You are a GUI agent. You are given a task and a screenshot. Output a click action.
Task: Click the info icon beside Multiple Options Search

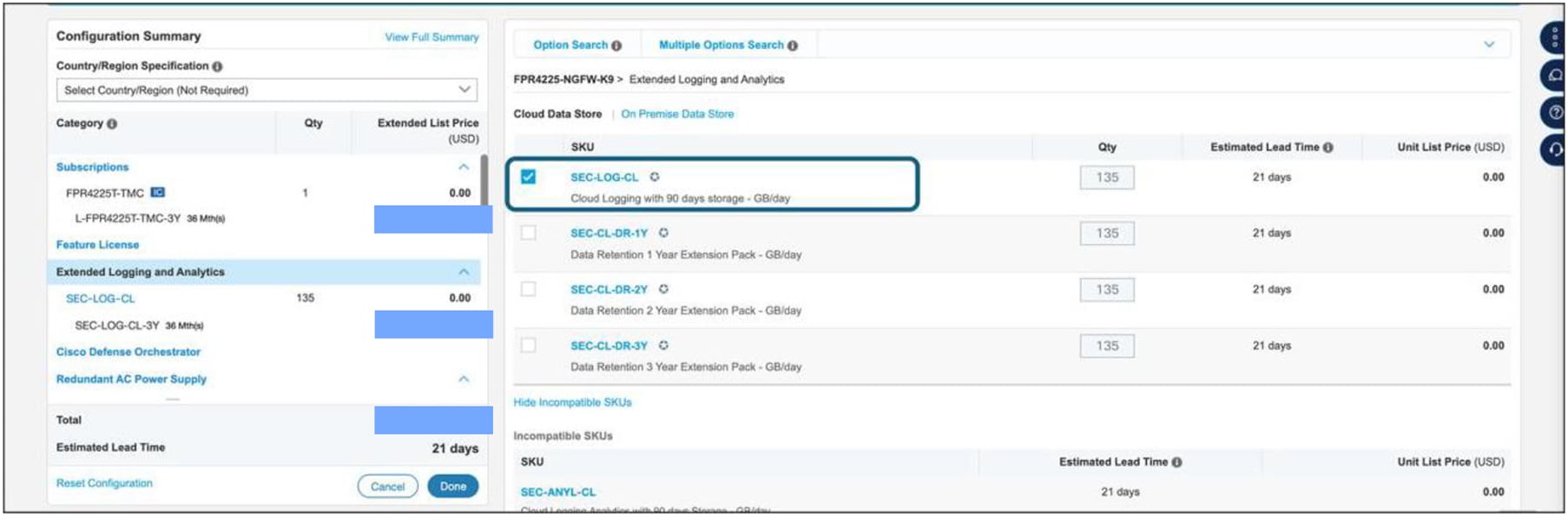793,46
